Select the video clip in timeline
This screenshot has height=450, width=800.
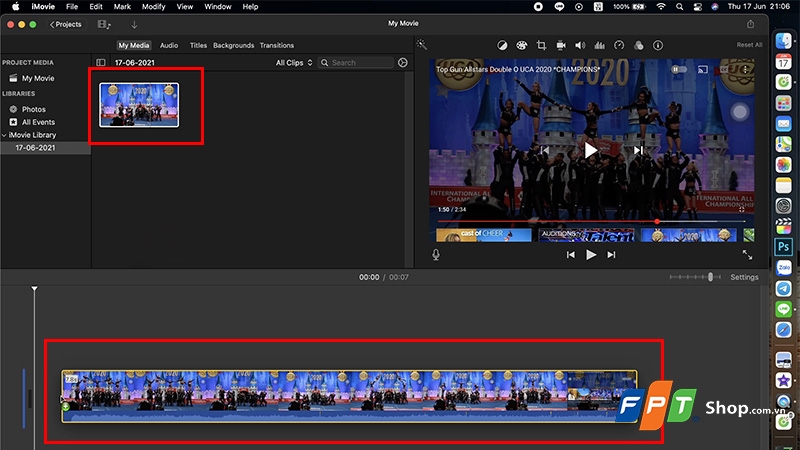349,396
